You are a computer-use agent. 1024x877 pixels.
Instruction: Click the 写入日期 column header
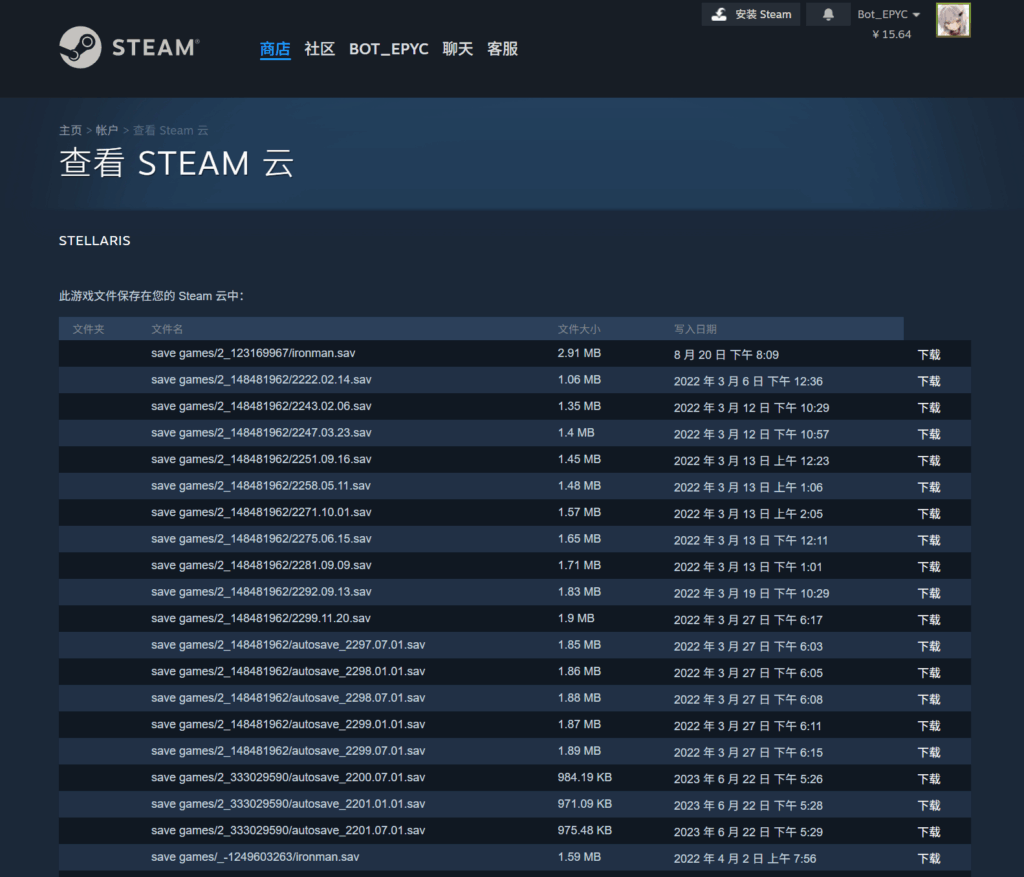click(696, 329)
